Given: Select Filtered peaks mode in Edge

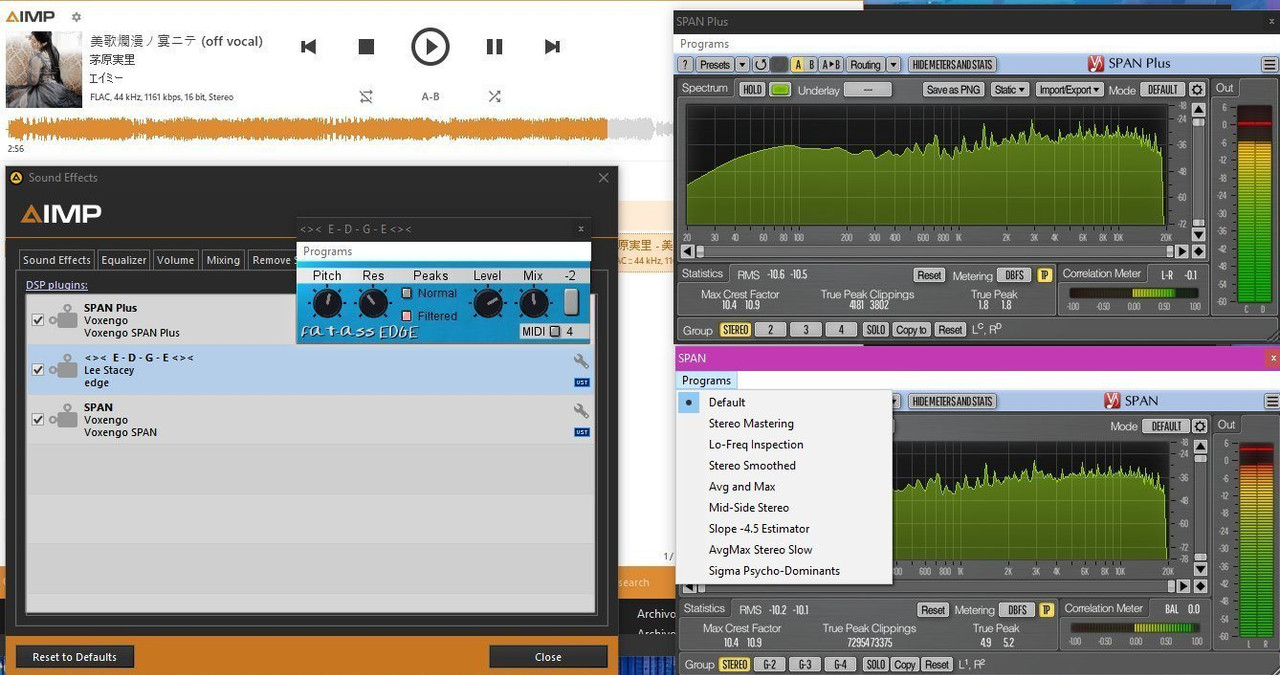Looking at the screenshot, I should click(x=407, y=316).
